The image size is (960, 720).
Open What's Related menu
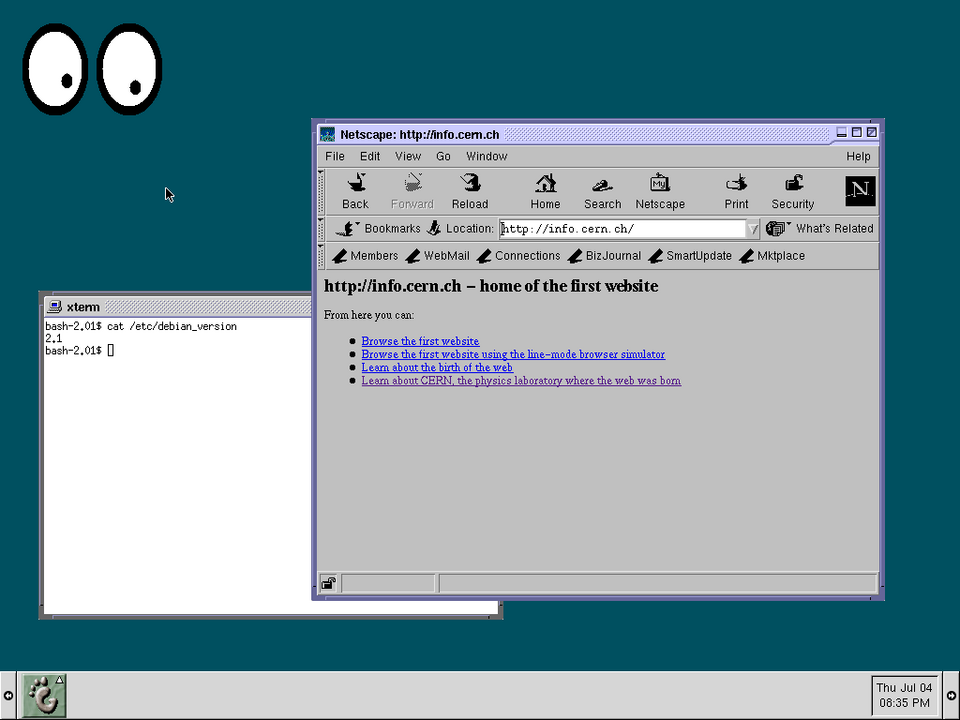(820, 228)
